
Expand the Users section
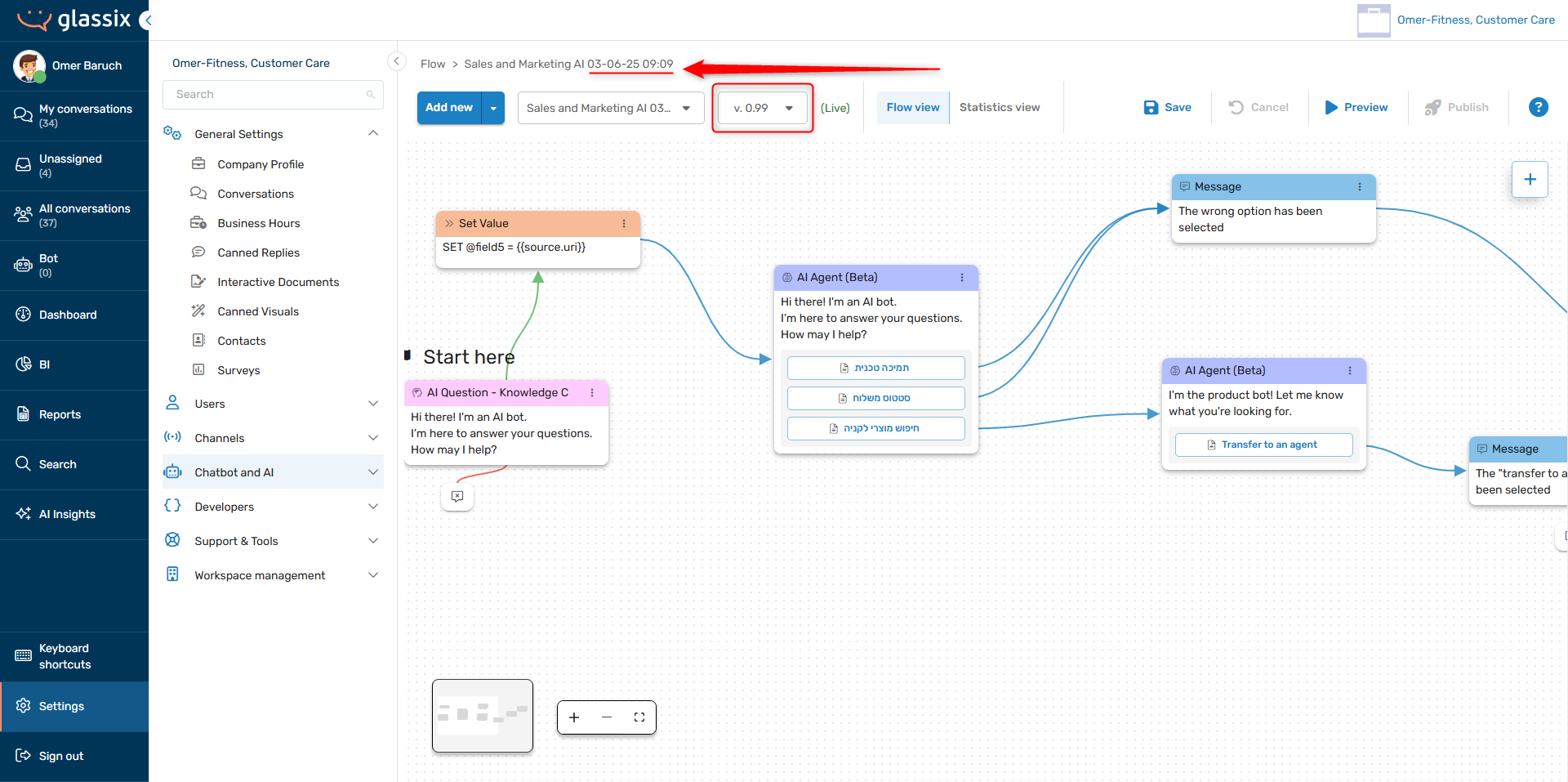[x=373, y=403]
